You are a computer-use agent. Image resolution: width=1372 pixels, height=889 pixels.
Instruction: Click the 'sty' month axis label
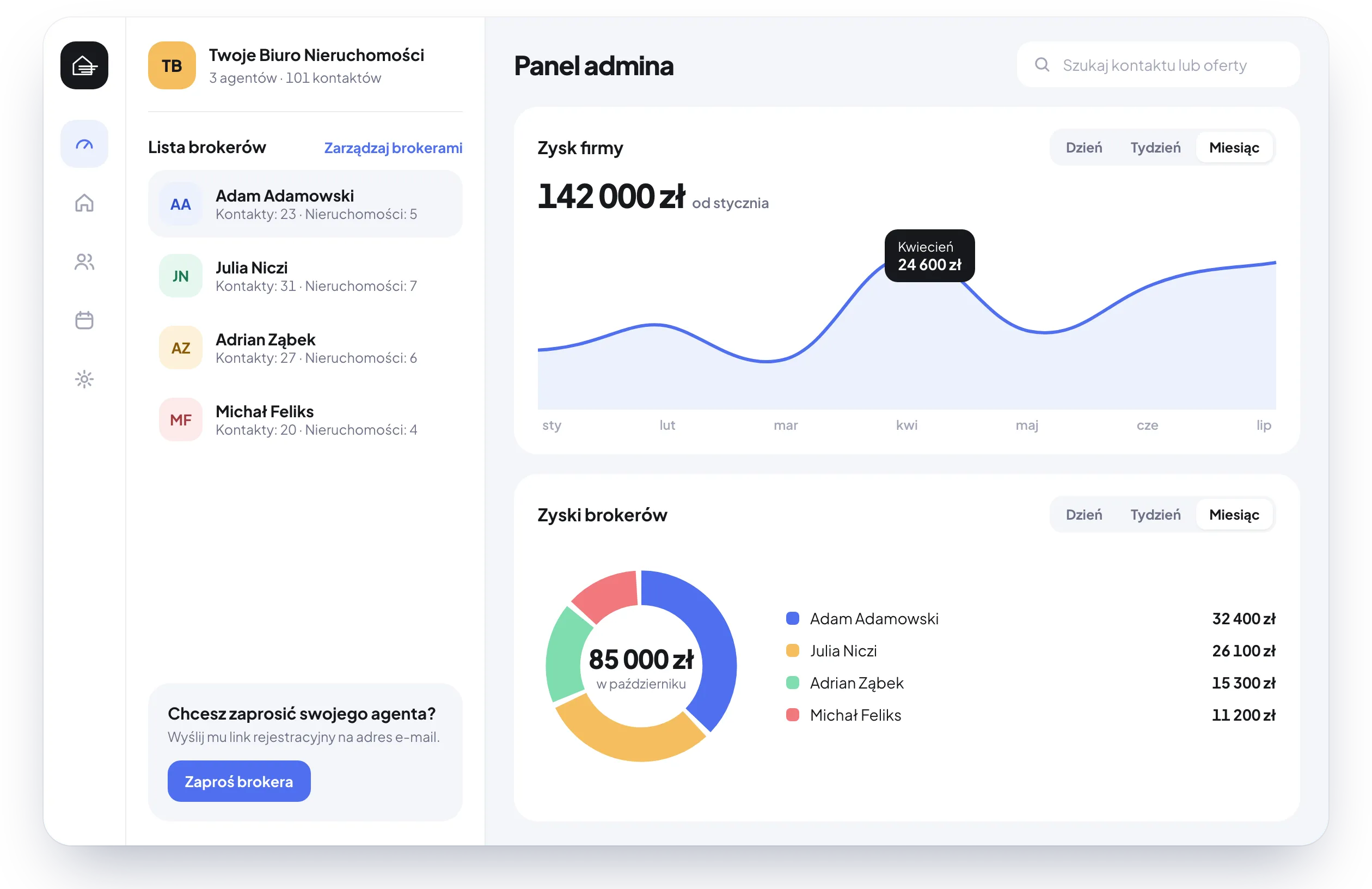(551, 426)
